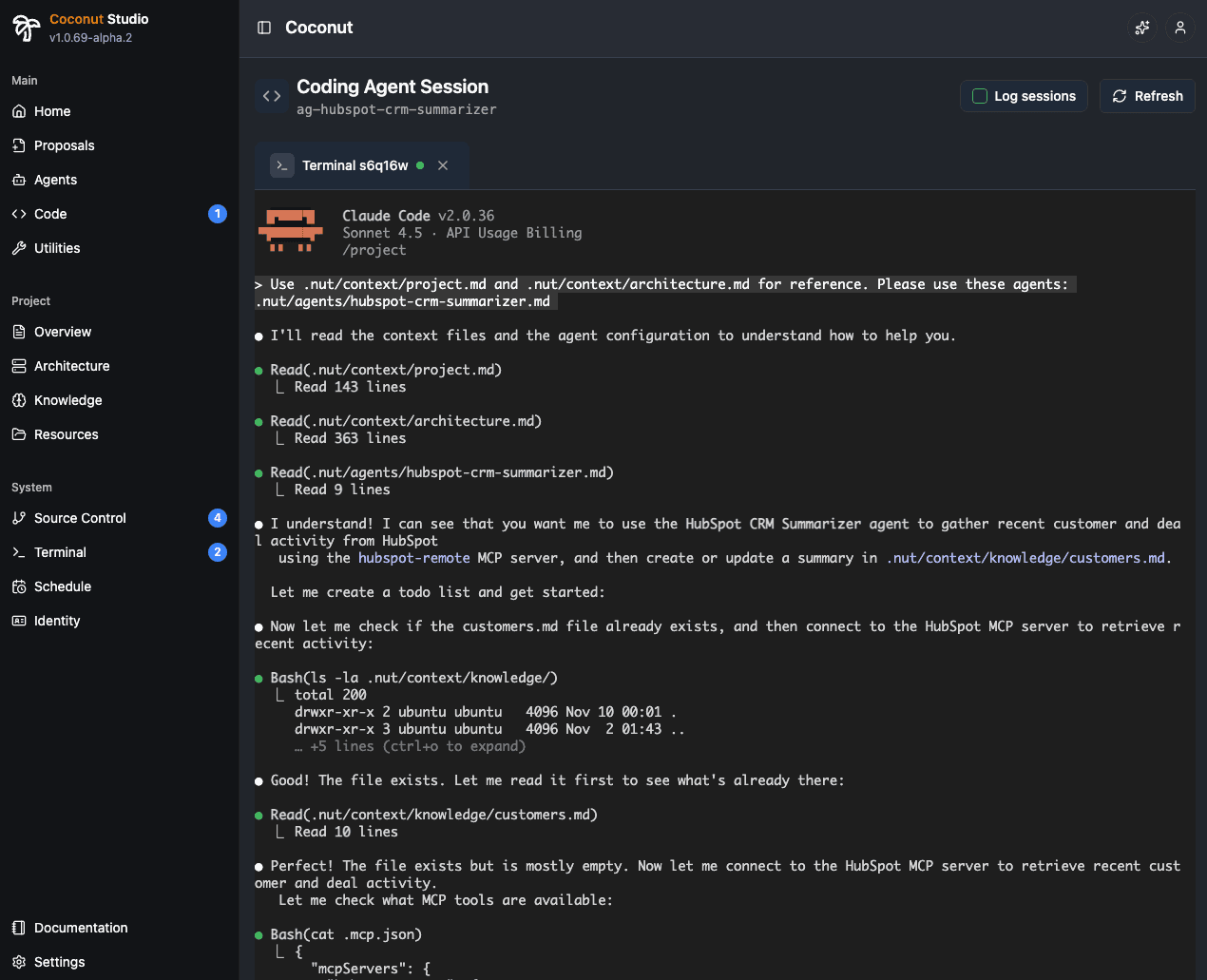
Task: Open the hubspot-remote link
Action: coord(413,557)
